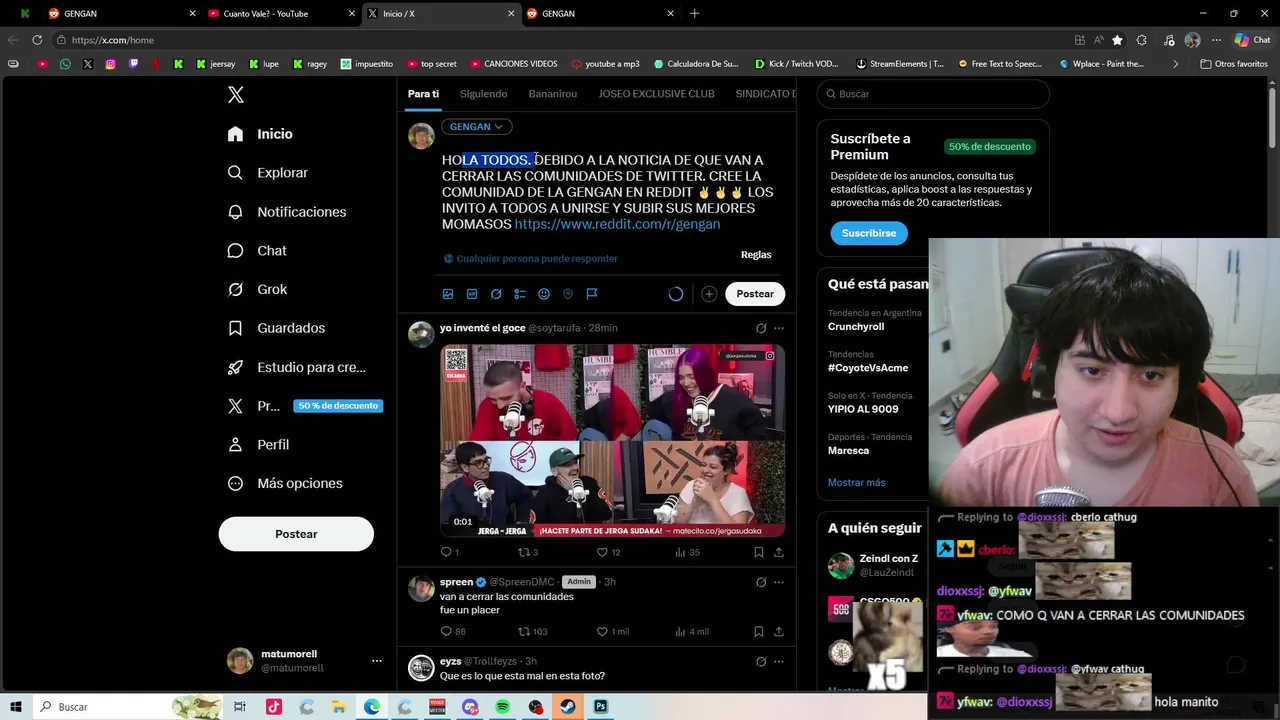This screenshot has width=1280, height=720.
Task: Switch to the Bananirou tab
Action: (553, 94)
